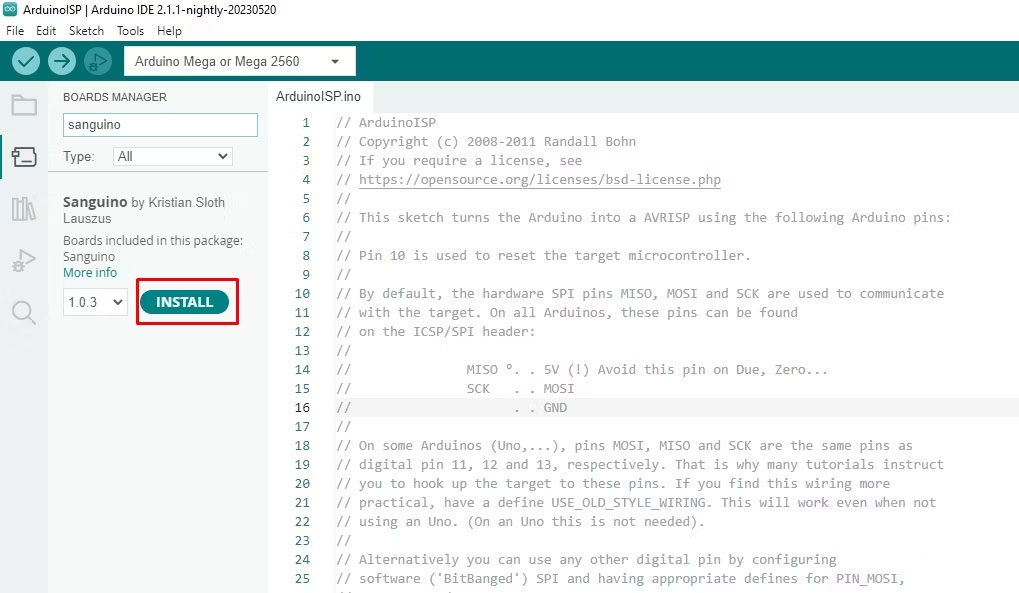Click the sanguino search input field

pos(161,125)
